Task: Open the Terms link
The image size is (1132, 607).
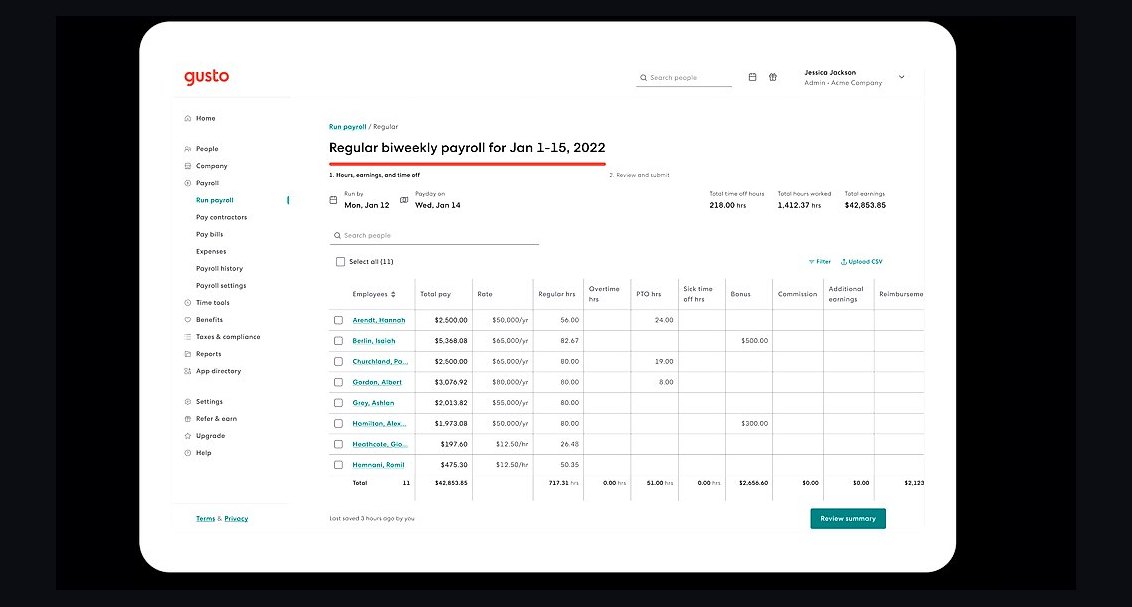Action: 205,519
